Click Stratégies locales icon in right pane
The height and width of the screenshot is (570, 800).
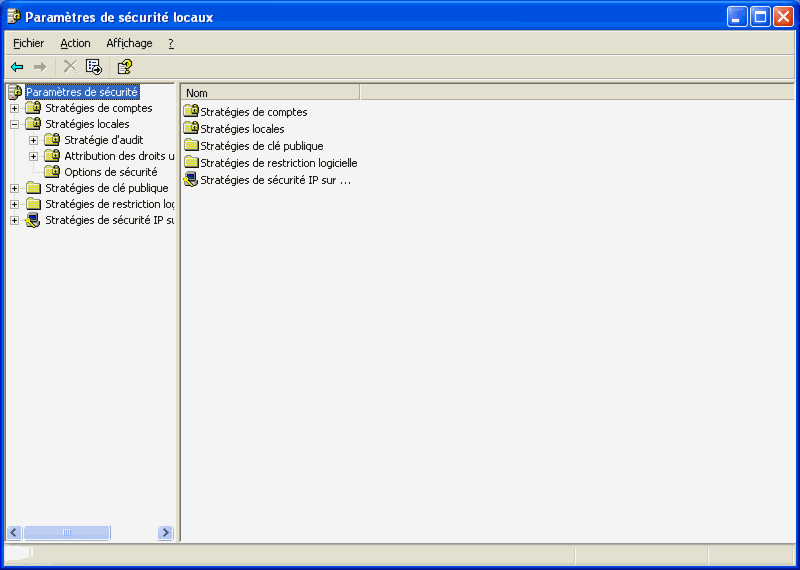point(191,128)
